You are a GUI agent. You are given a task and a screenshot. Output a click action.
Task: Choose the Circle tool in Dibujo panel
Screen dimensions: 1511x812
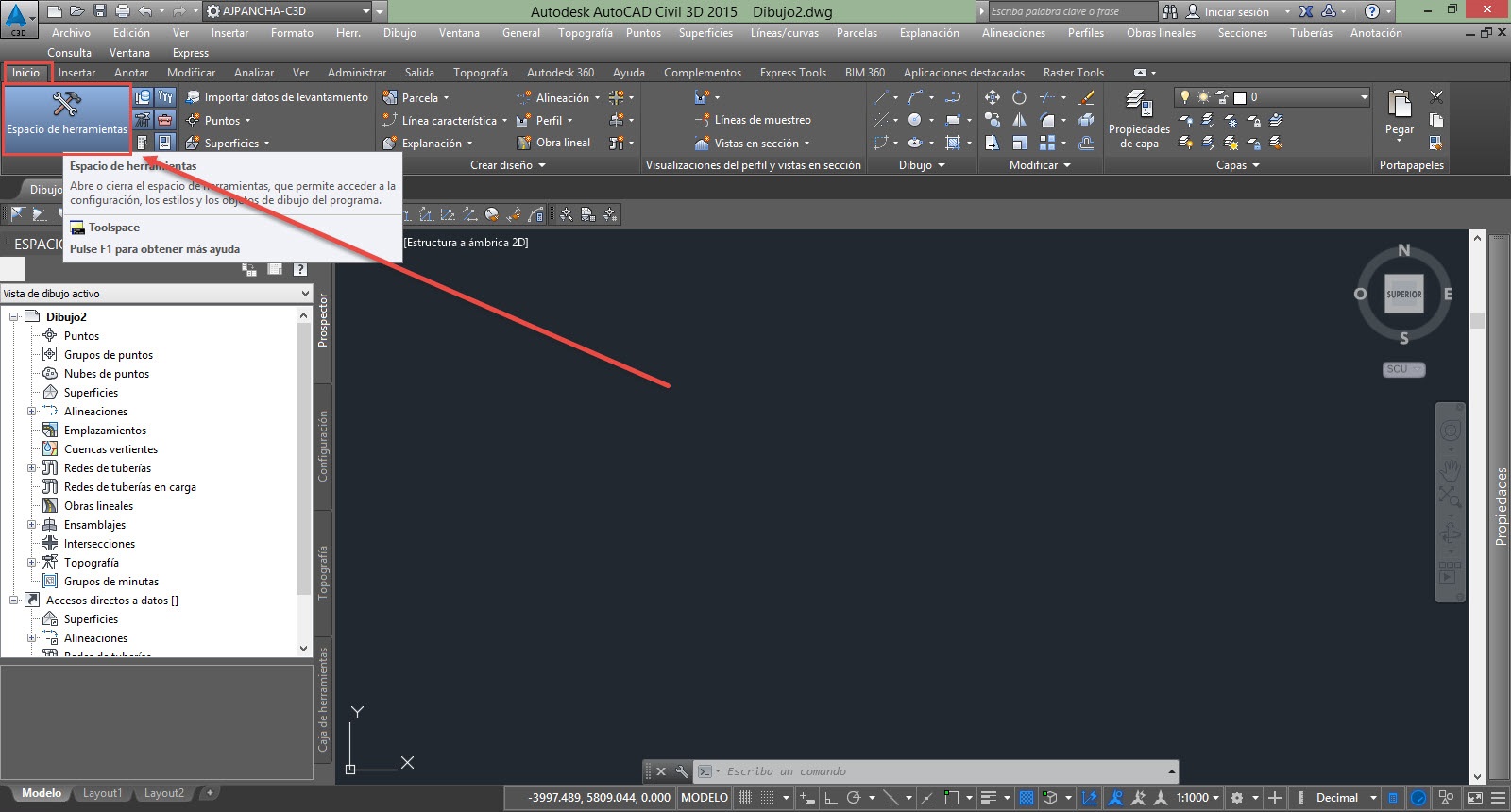(x=914, y=120)
